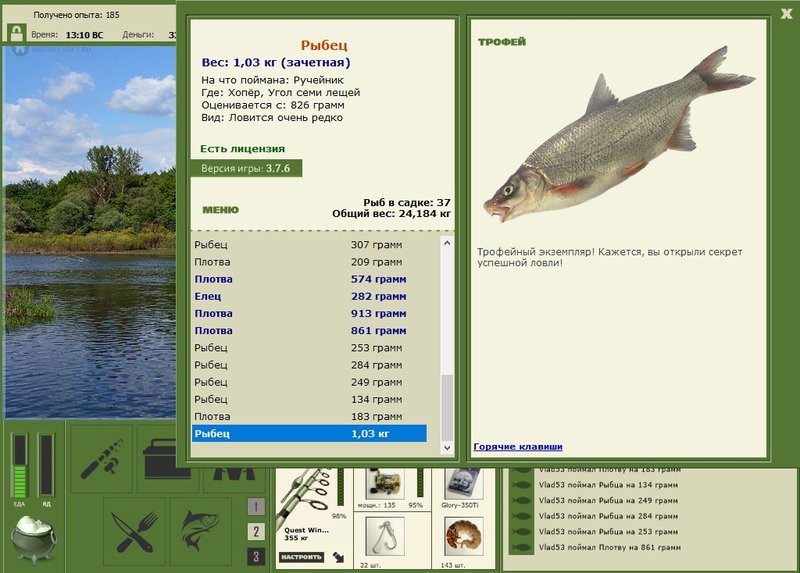Select the worm bait with 143 шт.
This screenshot has height=573, width=800.
[x=463, y=536]
